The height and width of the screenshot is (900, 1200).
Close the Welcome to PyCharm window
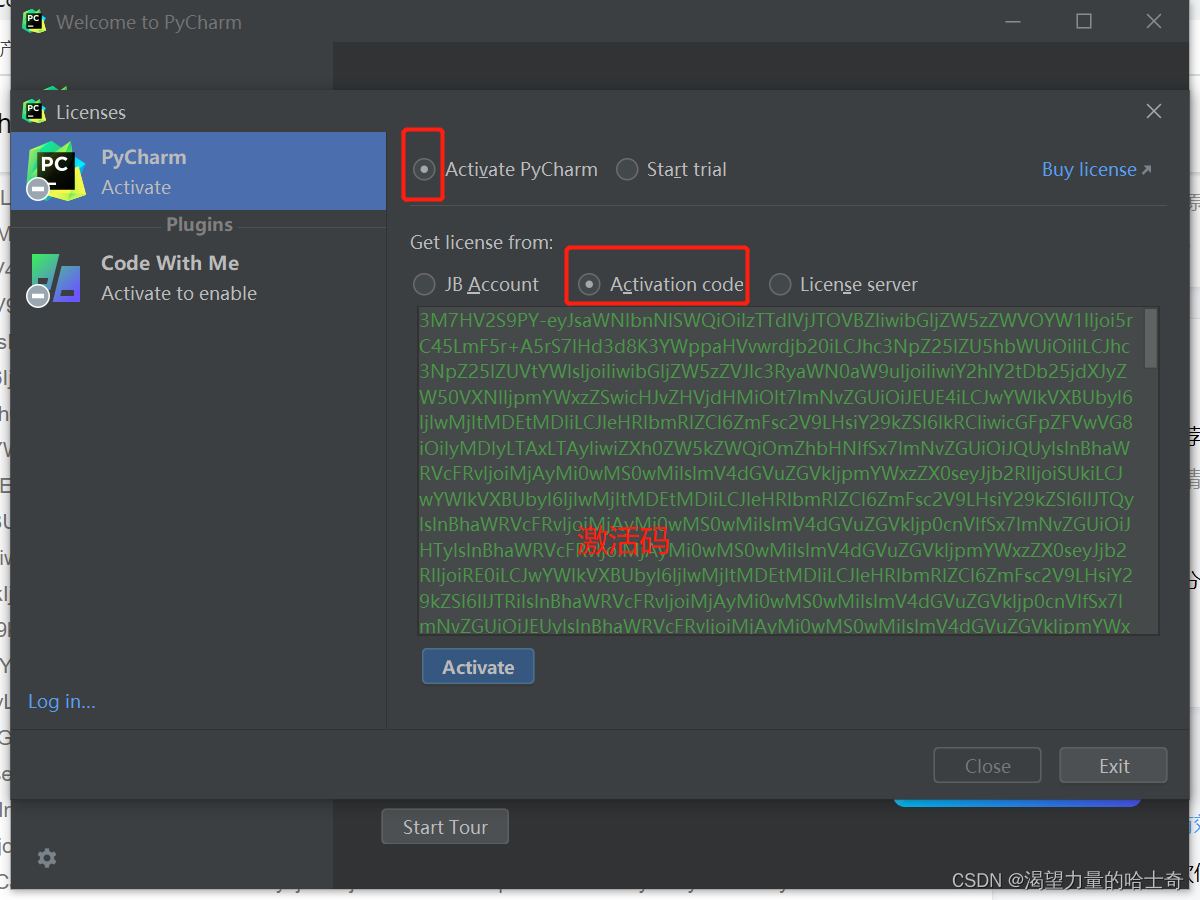[1154, 21]
